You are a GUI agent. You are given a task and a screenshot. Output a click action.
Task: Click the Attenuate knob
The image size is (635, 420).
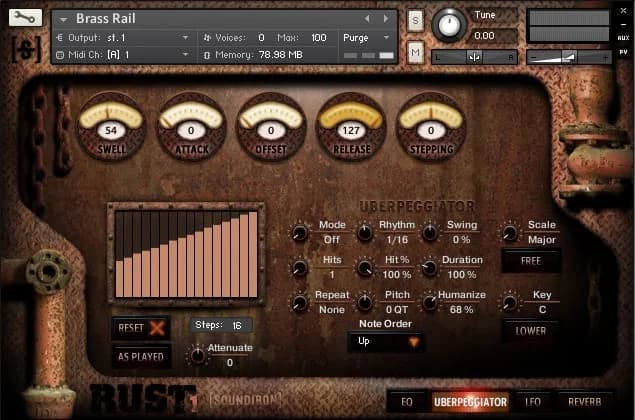point(199,355)
